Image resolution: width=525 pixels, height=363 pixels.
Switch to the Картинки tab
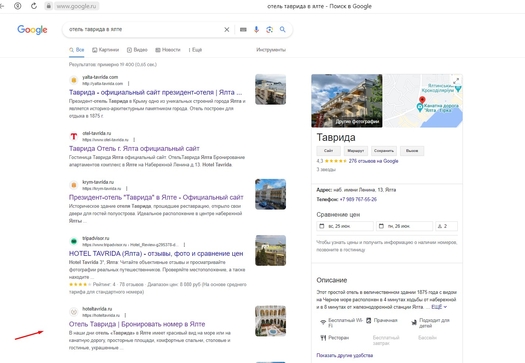coord(105,50)
